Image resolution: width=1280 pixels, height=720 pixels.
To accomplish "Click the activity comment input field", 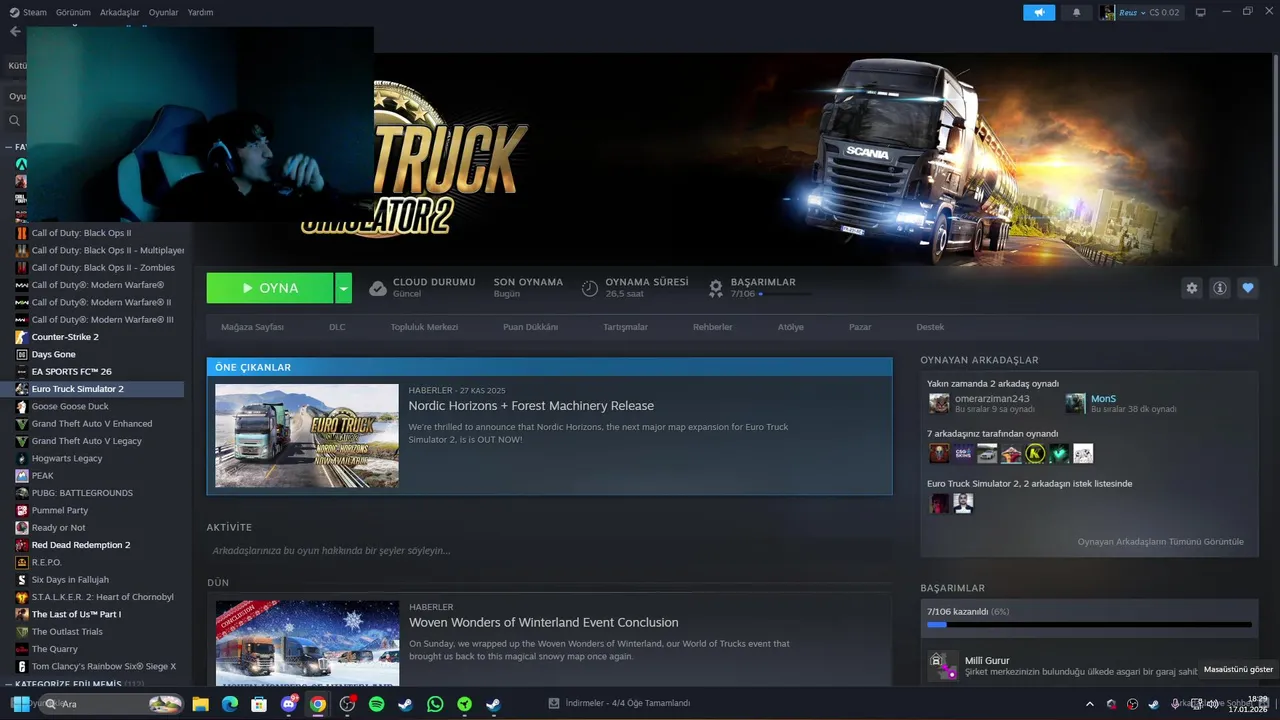I will point(549,550).
